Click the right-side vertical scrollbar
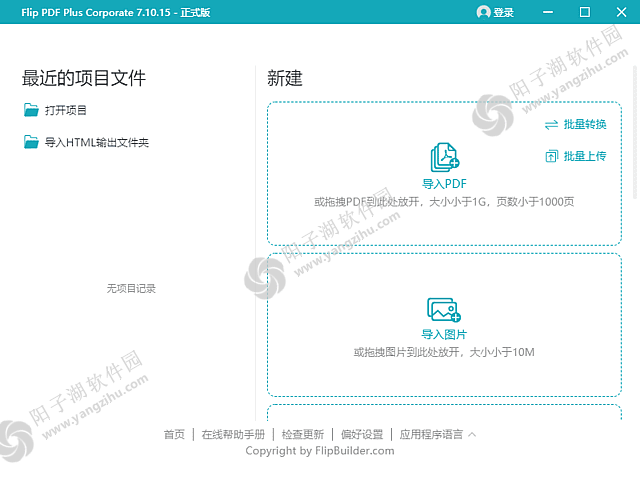The image size is (640, 480). (635, 133)
